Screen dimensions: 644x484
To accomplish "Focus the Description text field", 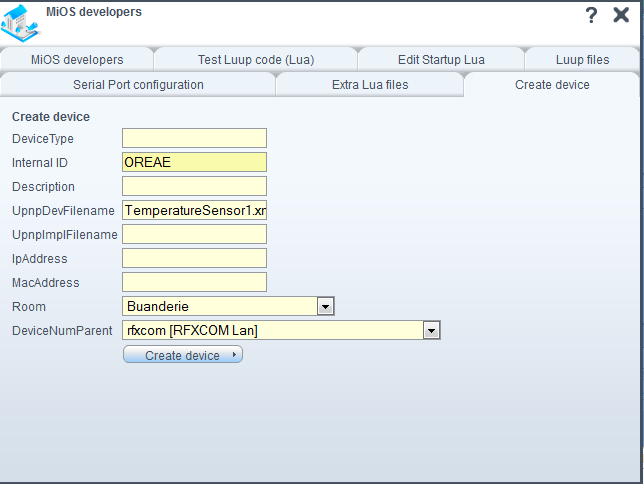I will (194, 186).
